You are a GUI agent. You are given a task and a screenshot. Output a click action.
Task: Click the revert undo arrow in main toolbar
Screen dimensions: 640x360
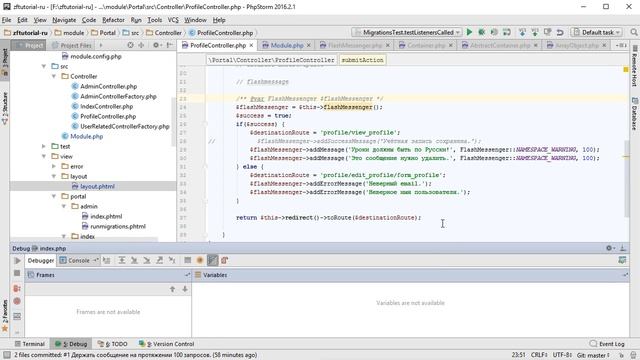point(560,32)
